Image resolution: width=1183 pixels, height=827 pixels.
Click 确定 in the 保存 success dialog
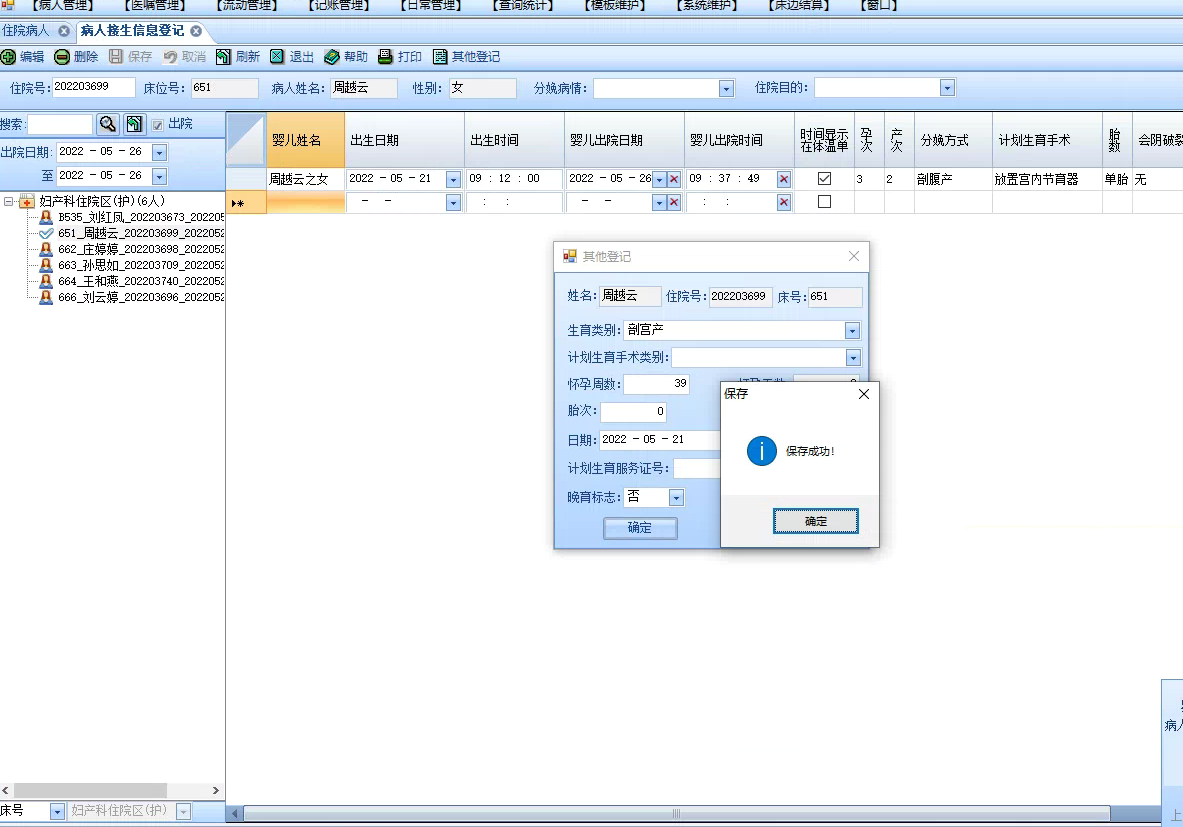click(816, 521)
